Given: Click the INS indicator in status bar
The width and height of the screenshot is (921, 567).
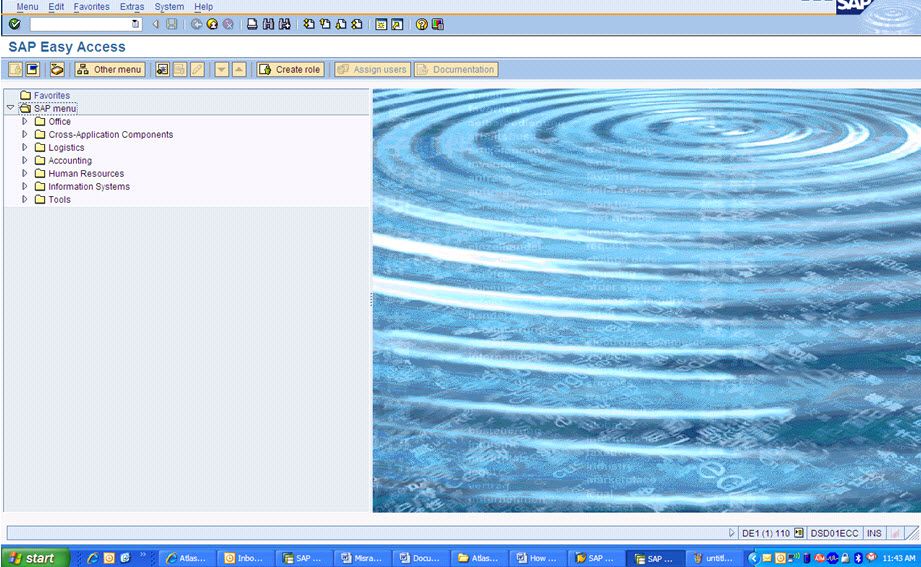Looking at the screenshot, I should 874,533.
